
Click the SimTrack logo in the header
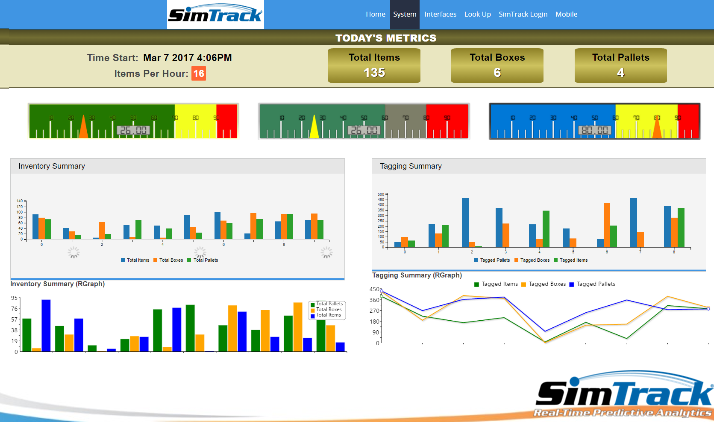(x=216, y=15)
